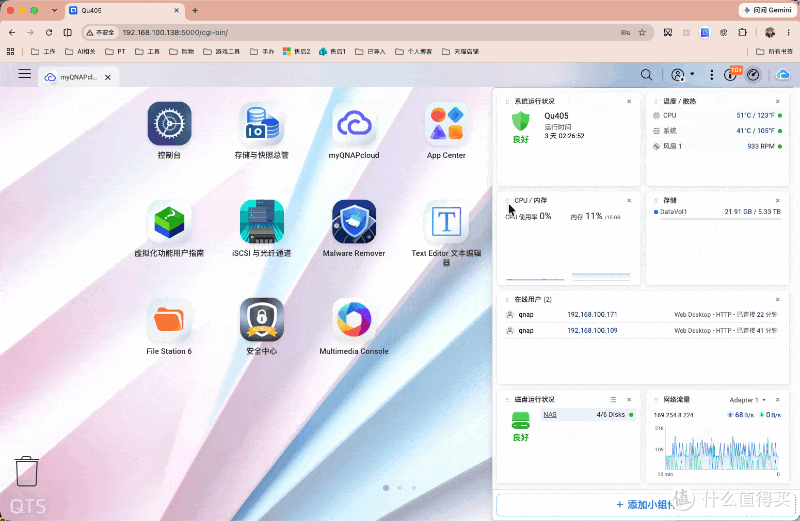Screen dimensions: 800x521
Task: Launch Multimedia Console
Action: tap(354, 320)
